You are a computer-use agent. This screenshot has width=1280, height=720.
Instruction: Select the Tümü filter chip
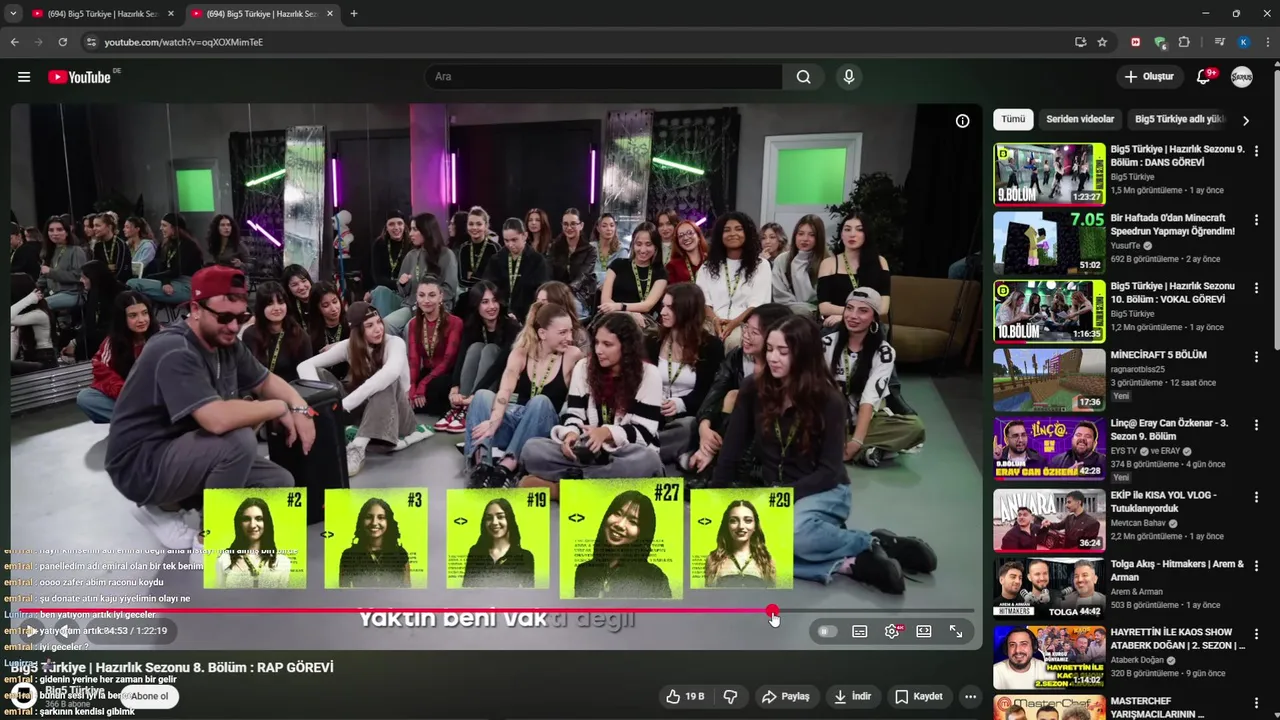(1013, 119)
